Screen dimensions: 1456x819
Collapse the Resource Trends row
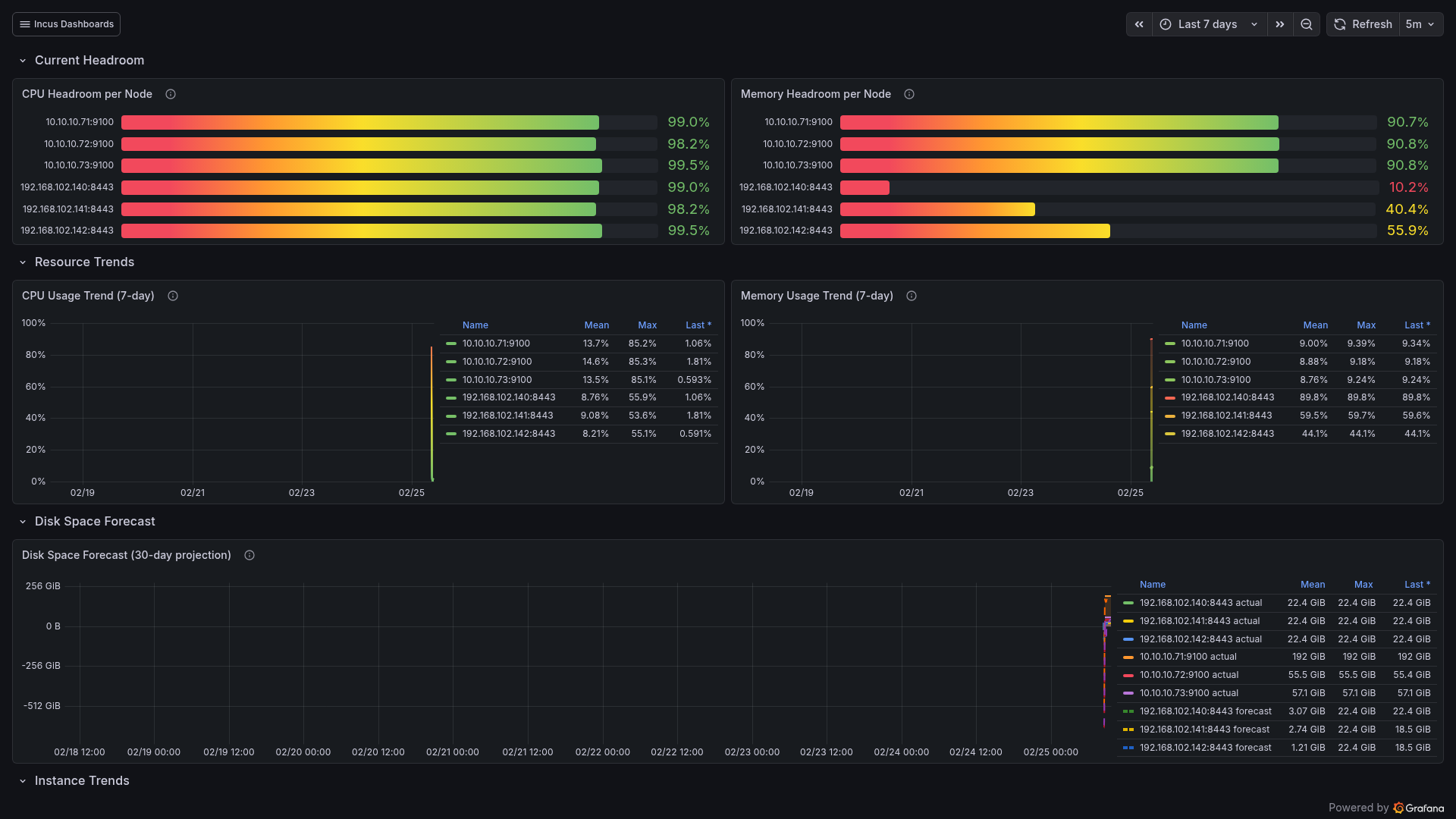[x=23, y=262]
